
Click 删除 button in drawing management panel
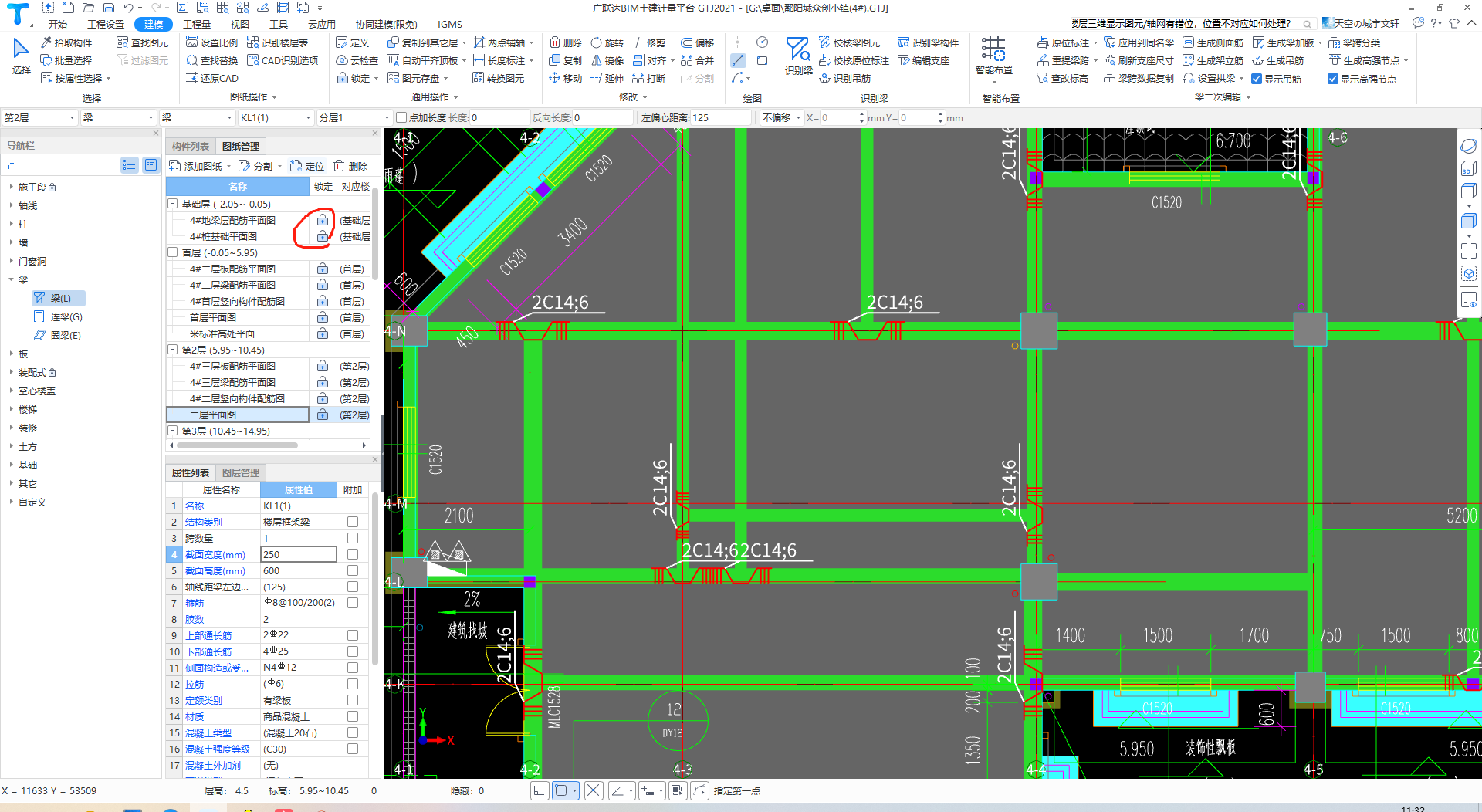click(x=350, y=166)
